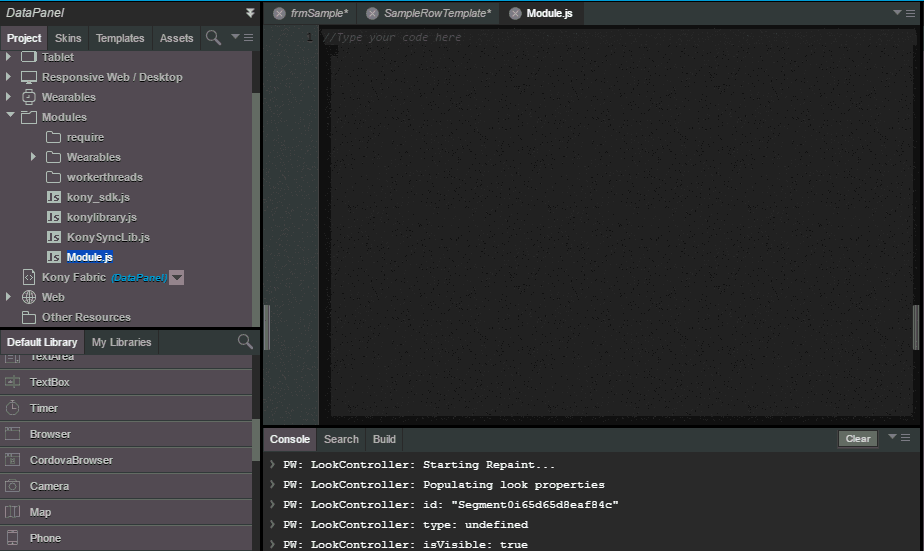
Task: Click the search icon in the library panel
Action: coord(245,342)
